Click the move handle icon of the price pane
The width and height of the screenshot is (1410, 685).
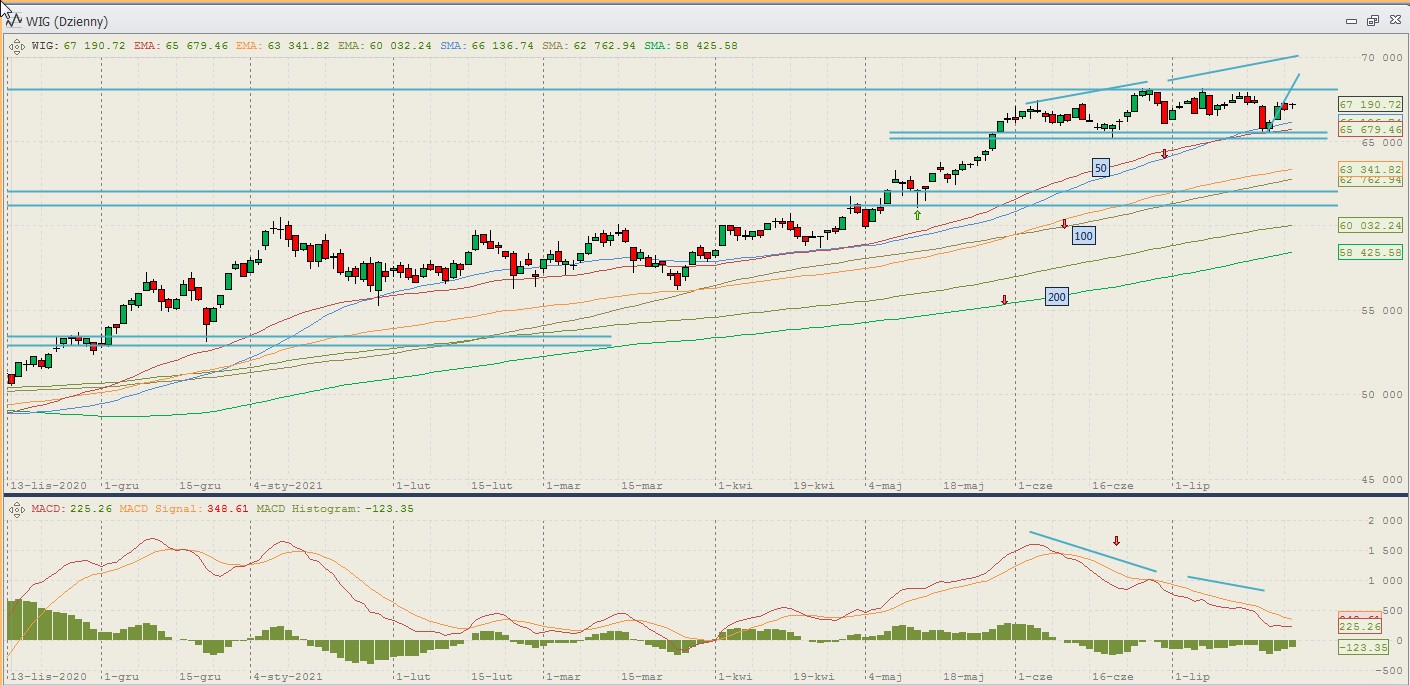pos(17,46)
